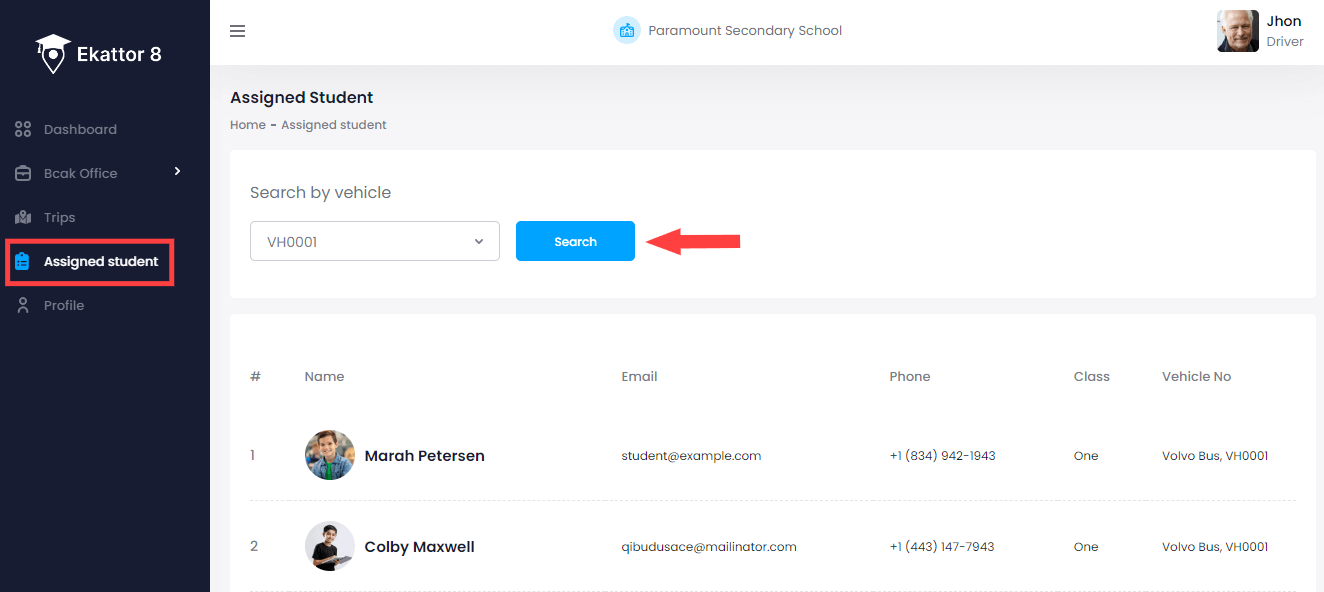The height and width of the screenshot is (592, 1324).
Task: Click the Paramount Secondary School title
Action: pos(745,31)
